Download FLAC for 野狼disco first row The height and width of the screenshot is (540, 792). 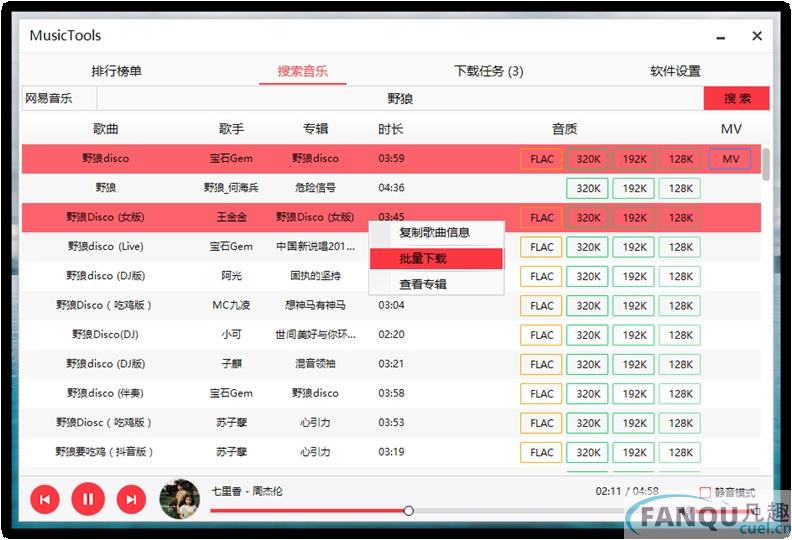tap(542, 159)
